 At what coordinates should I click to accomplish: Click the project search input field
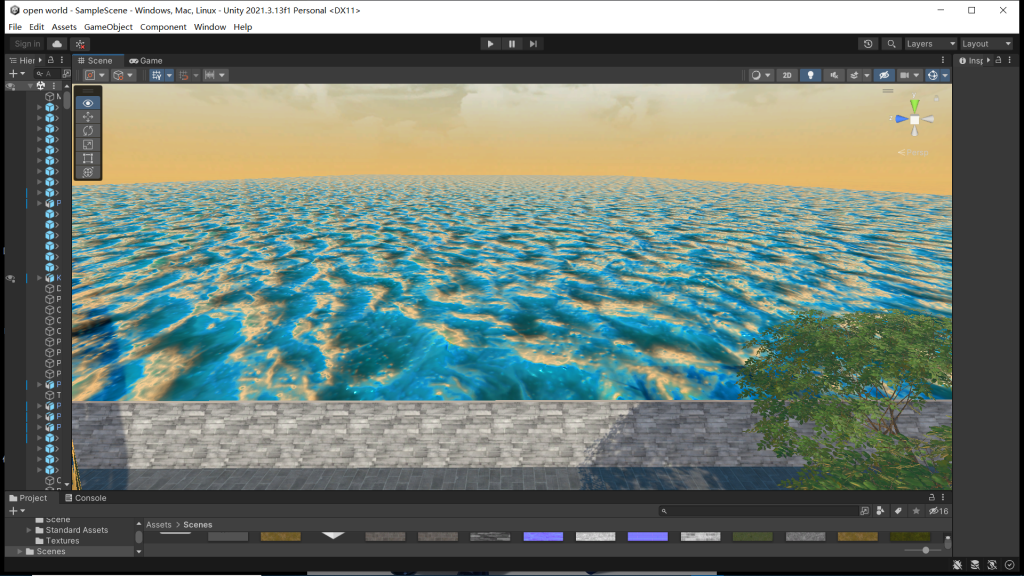click(765, 511)
